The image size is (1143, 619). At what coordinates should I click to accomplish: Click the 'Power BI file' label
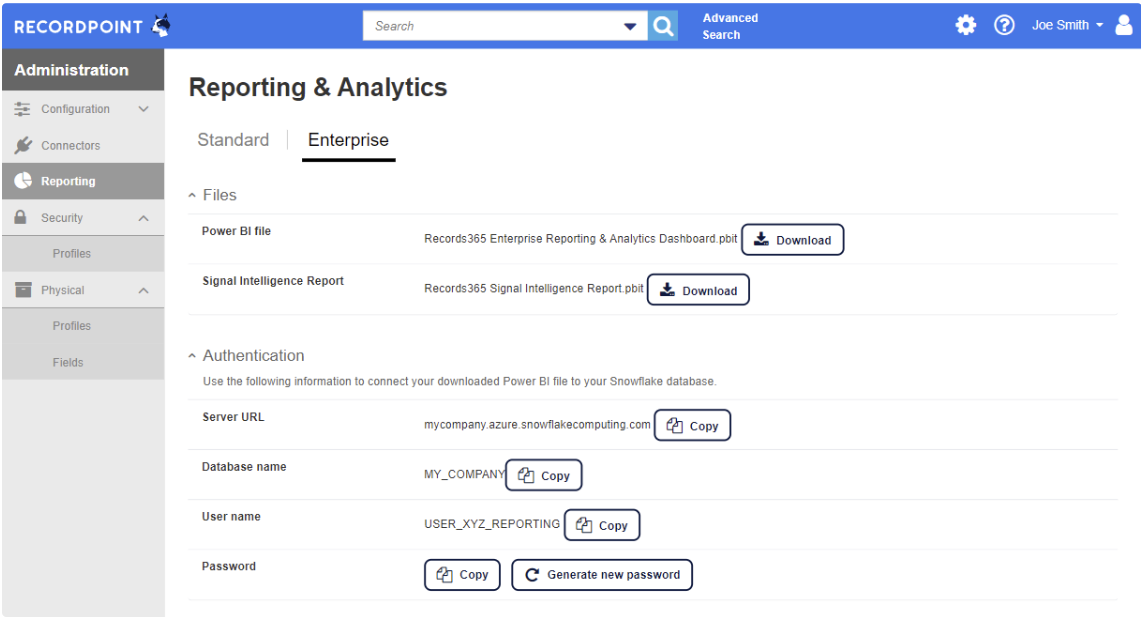coord(236,231)
